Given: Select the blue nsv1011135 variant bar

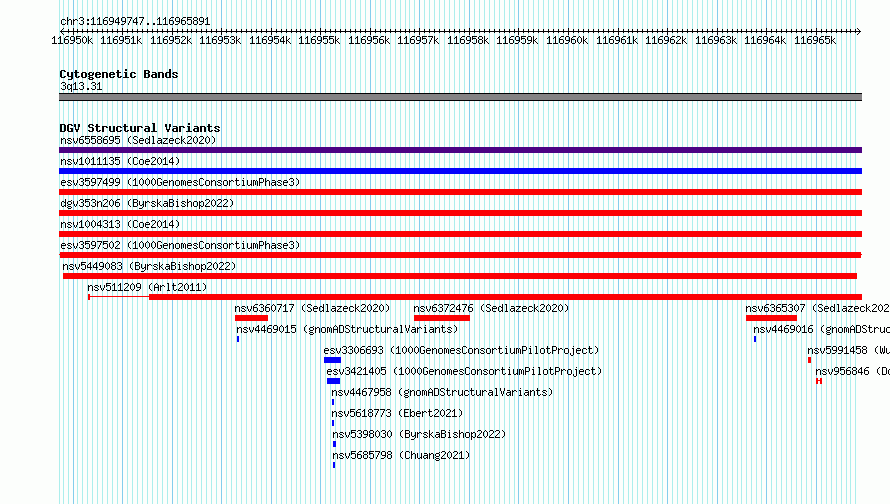Looking at the screenshot, I should click(x=460, y=171).
